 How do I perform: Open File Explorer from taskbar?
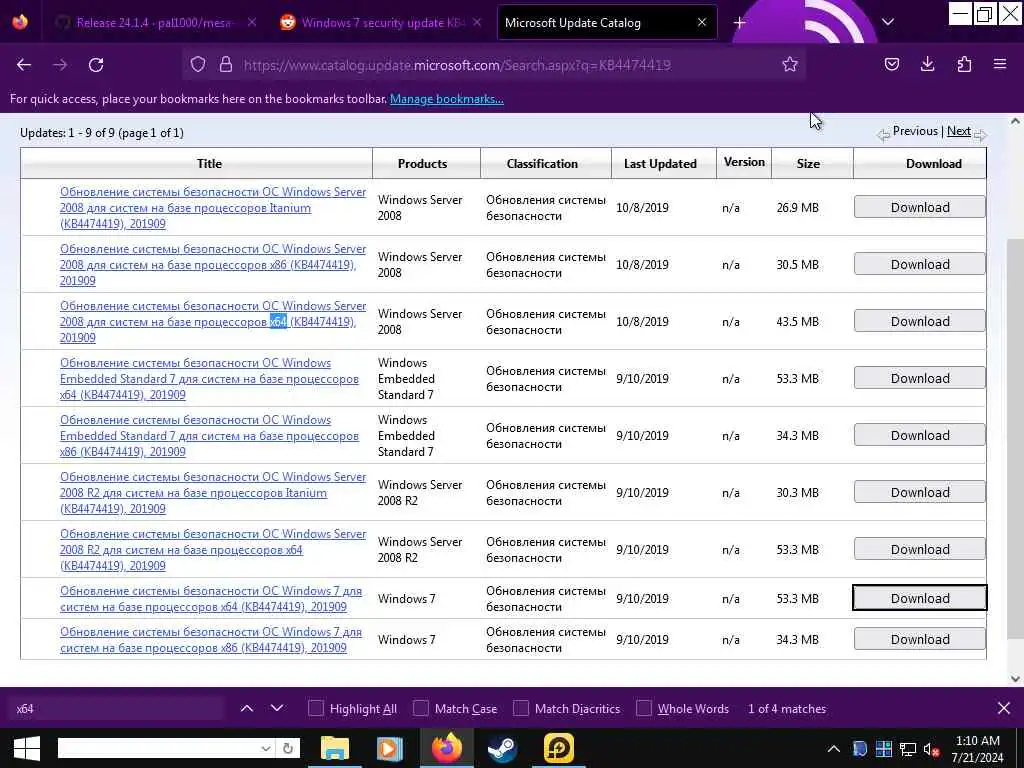[335, 748]
